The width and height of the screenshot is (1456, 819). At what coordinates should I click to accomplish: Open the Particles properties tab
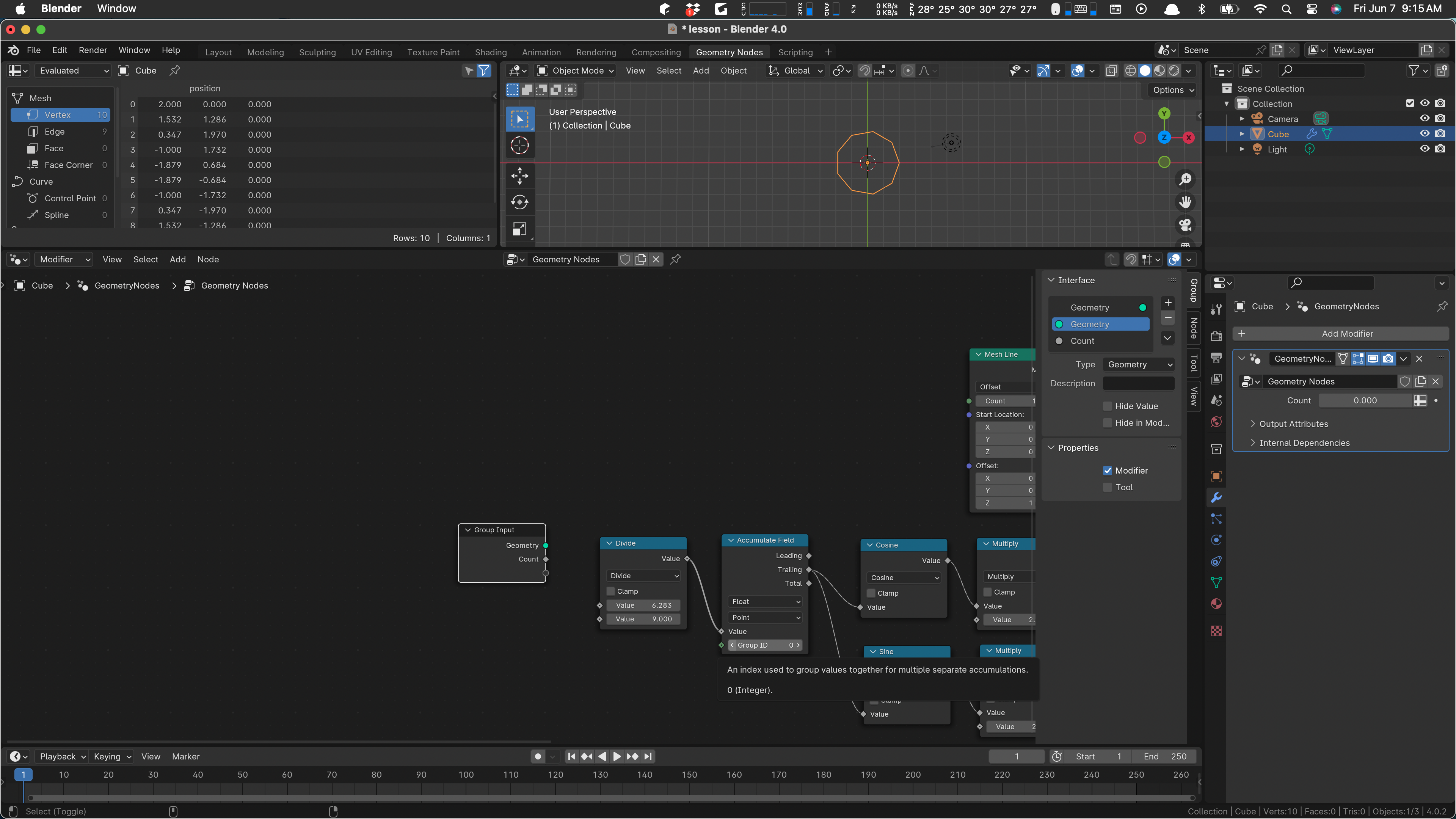coord(1216,519)
